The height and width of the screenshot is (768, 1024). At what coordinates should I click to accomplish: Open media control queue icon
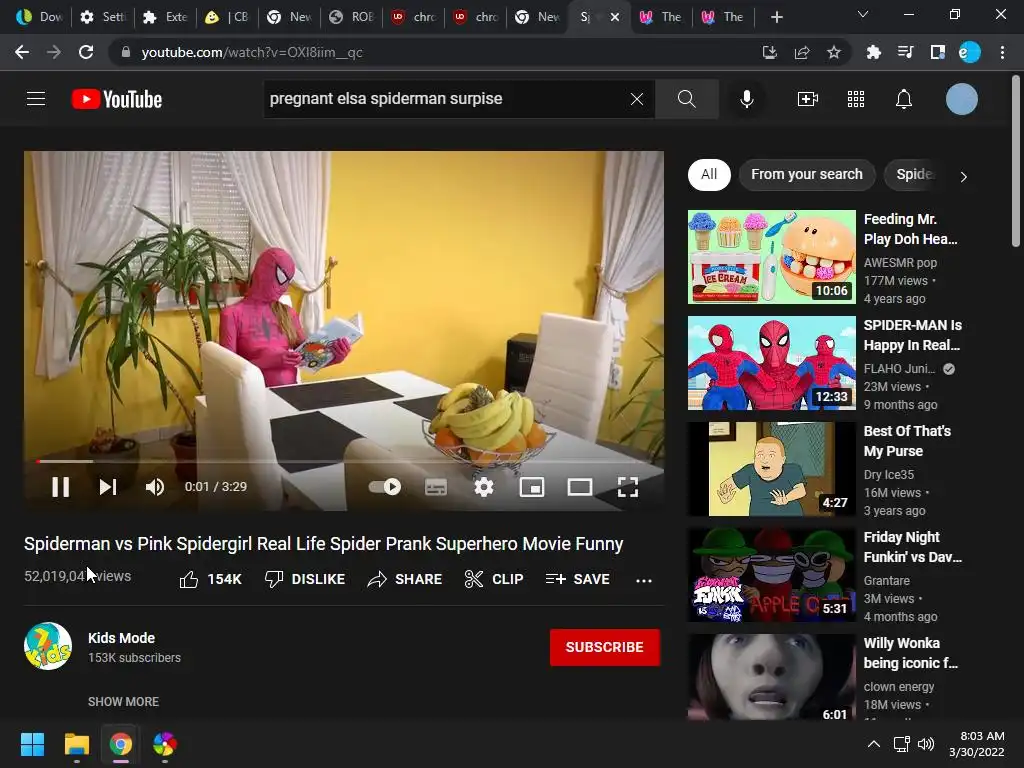[x=905, y=52]
